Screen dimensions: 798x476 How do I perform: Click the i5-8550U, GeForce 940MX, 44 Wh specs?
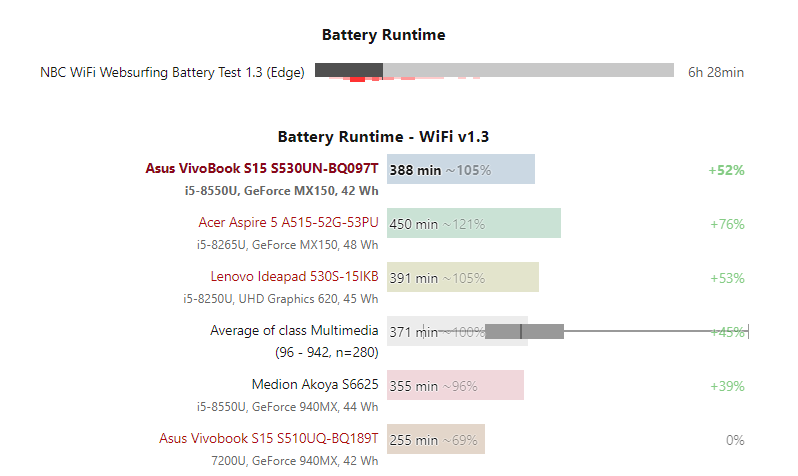(288, 407)
